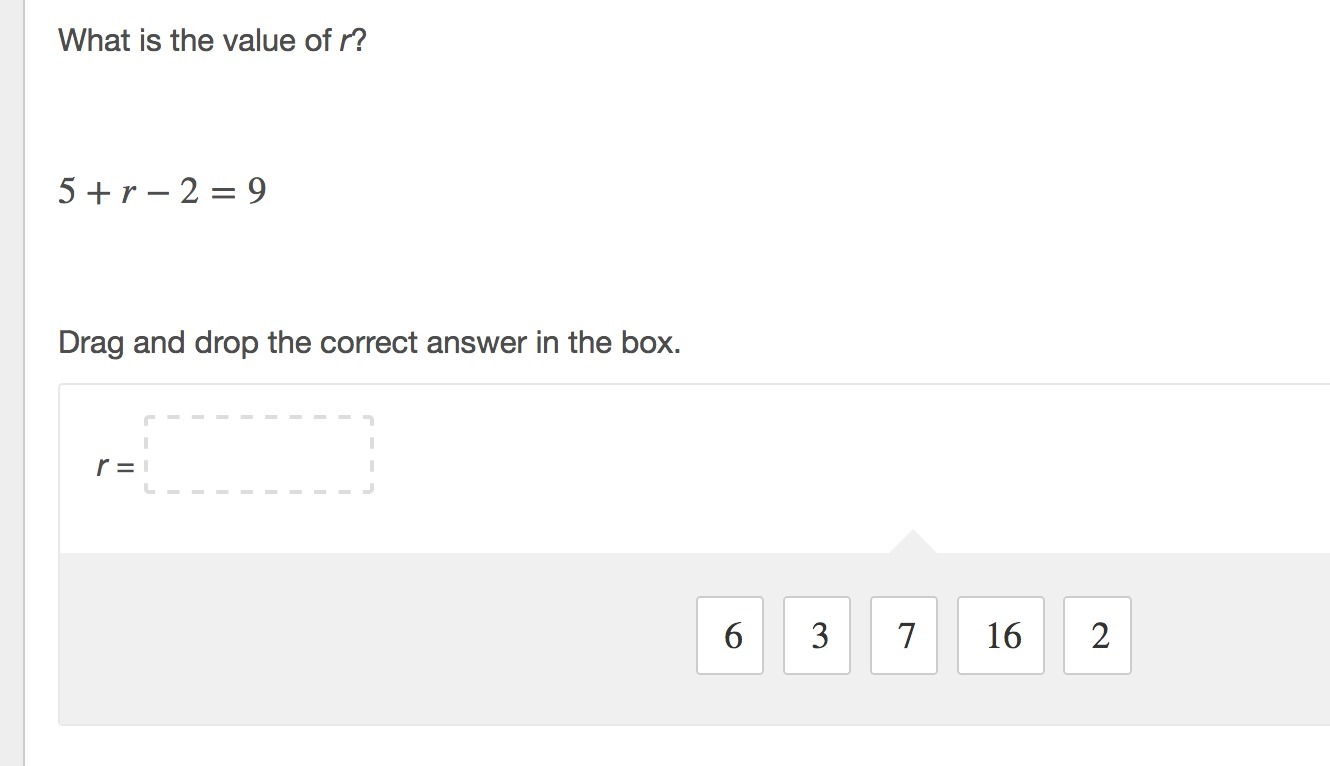Click the dashed answer drop box
The image size is (1330, 766).
[259, 455]
